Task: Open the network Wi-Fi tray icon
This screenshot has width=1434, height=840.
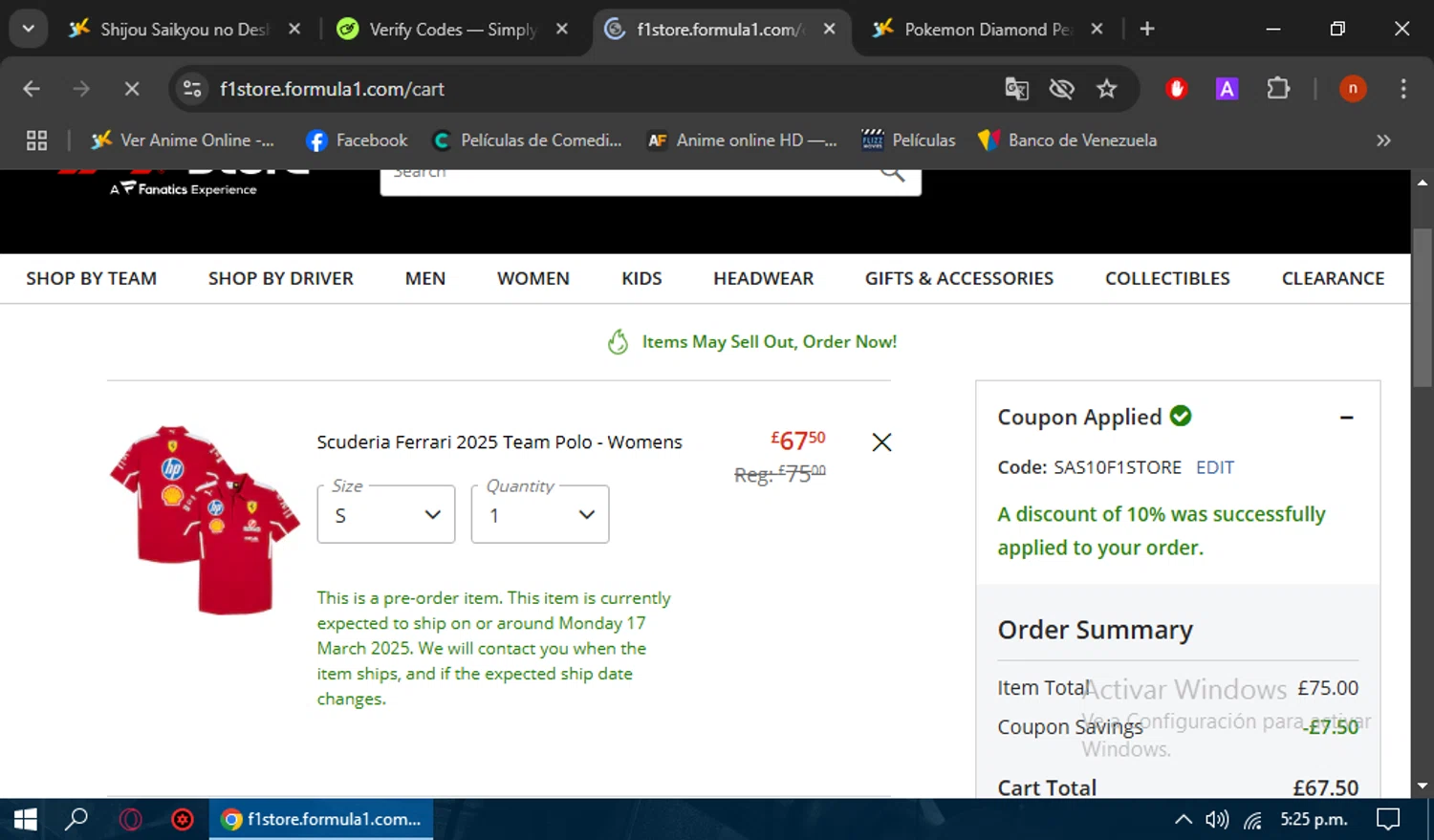Action: 1252,819
